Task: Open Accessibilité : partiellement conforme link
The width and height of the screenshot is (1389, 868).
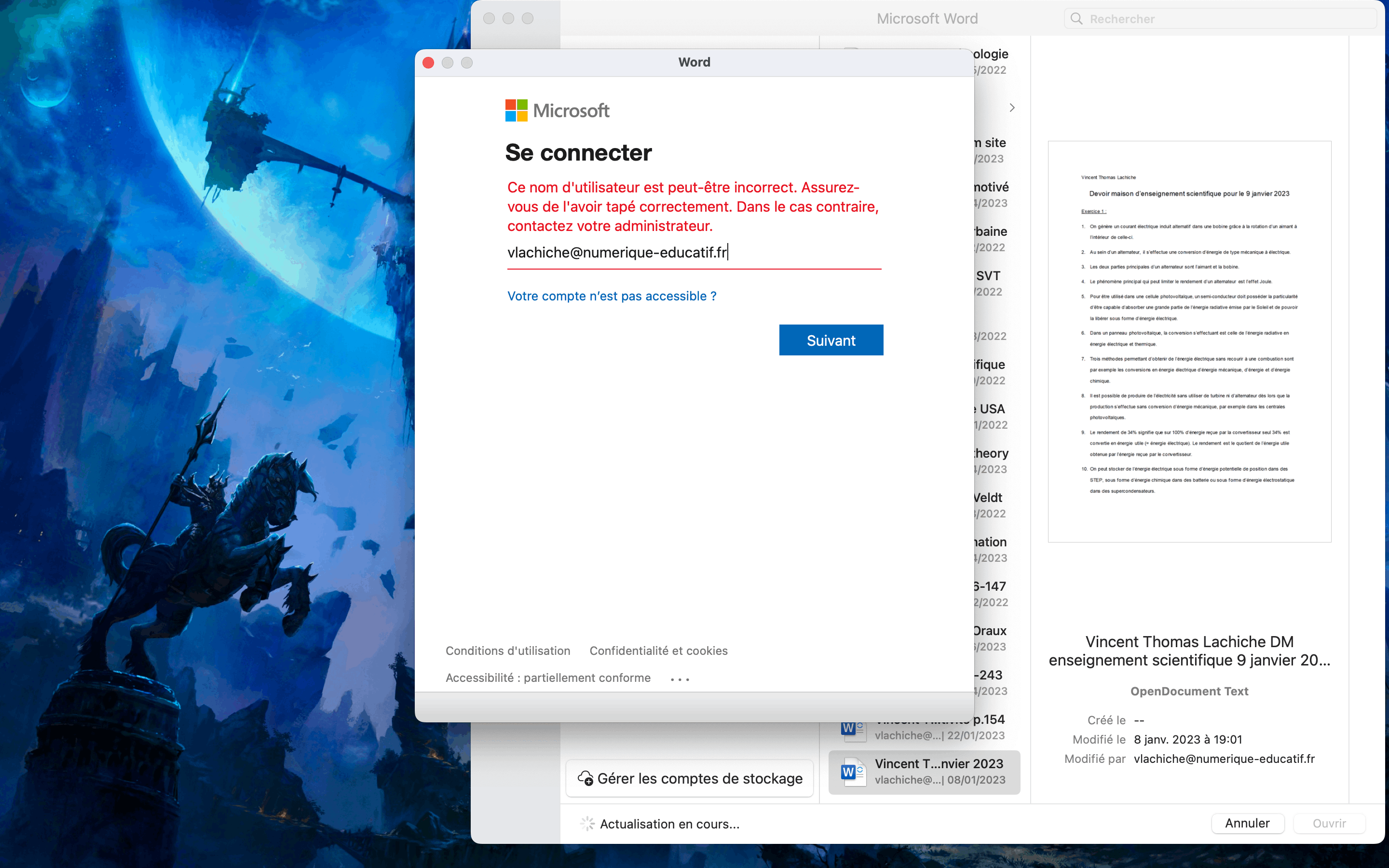Action: coord(548,678)
